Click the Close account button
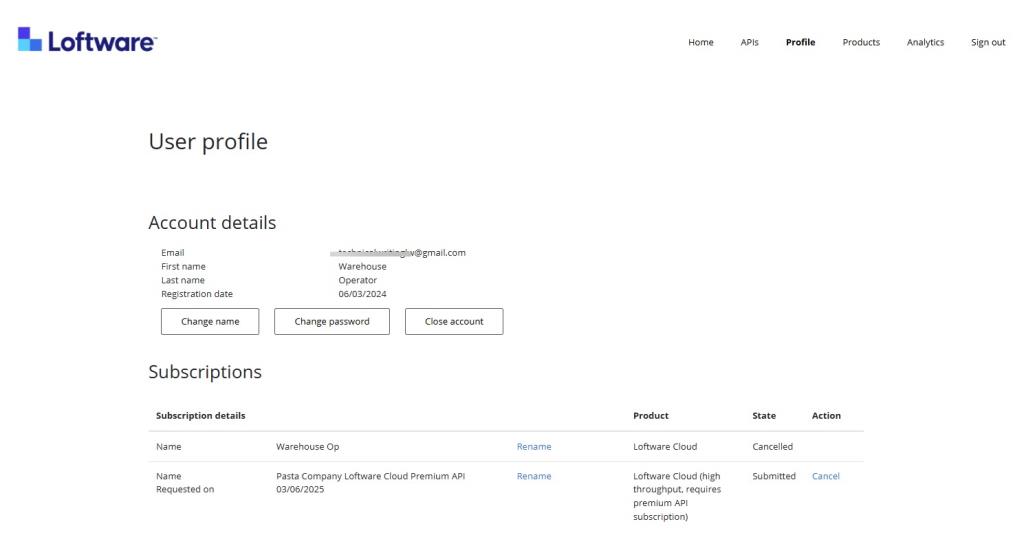This screenshot has height=535, width=1024. click(454, 321)
